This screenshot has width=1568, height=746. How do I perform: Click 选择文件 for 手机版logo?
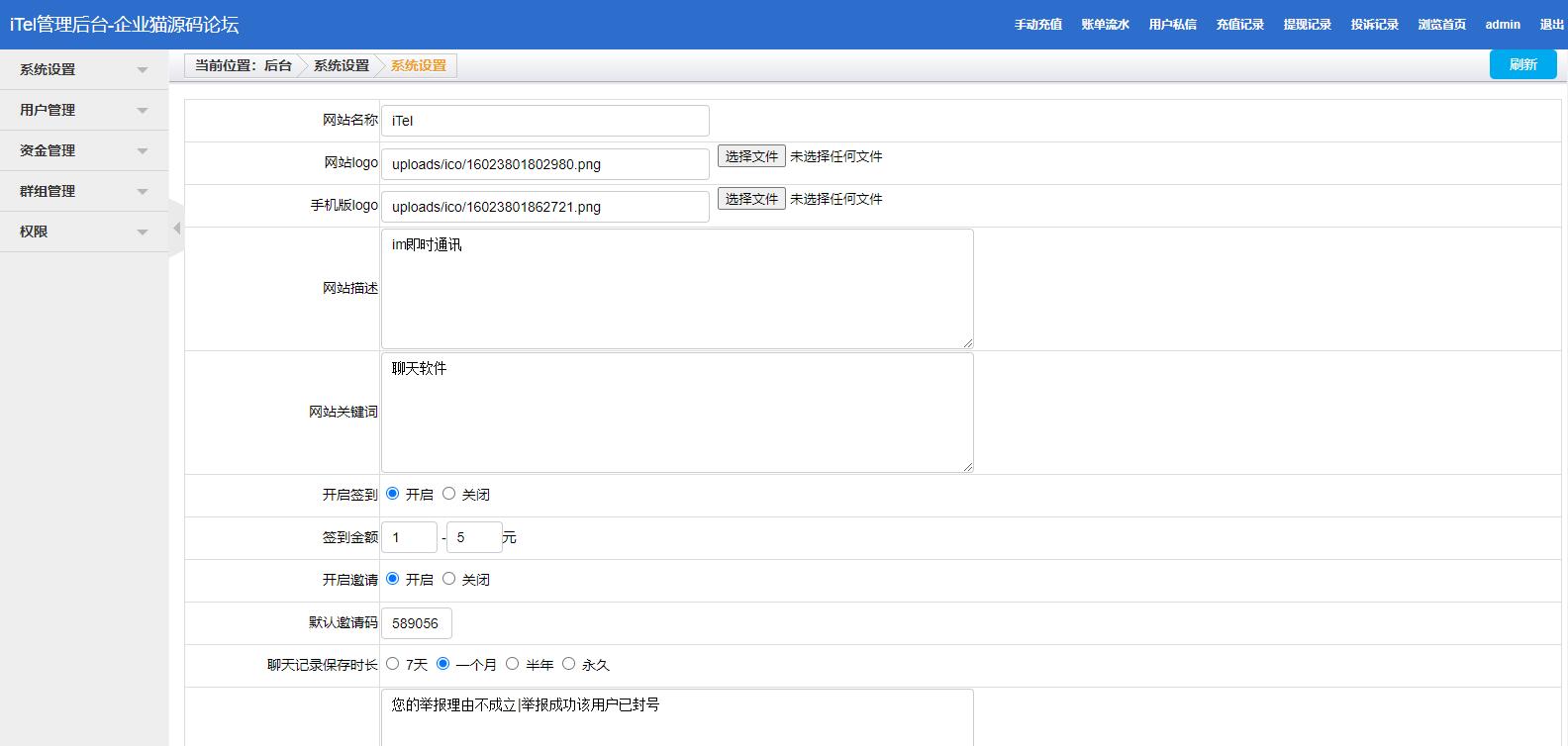tap(751, 199)
